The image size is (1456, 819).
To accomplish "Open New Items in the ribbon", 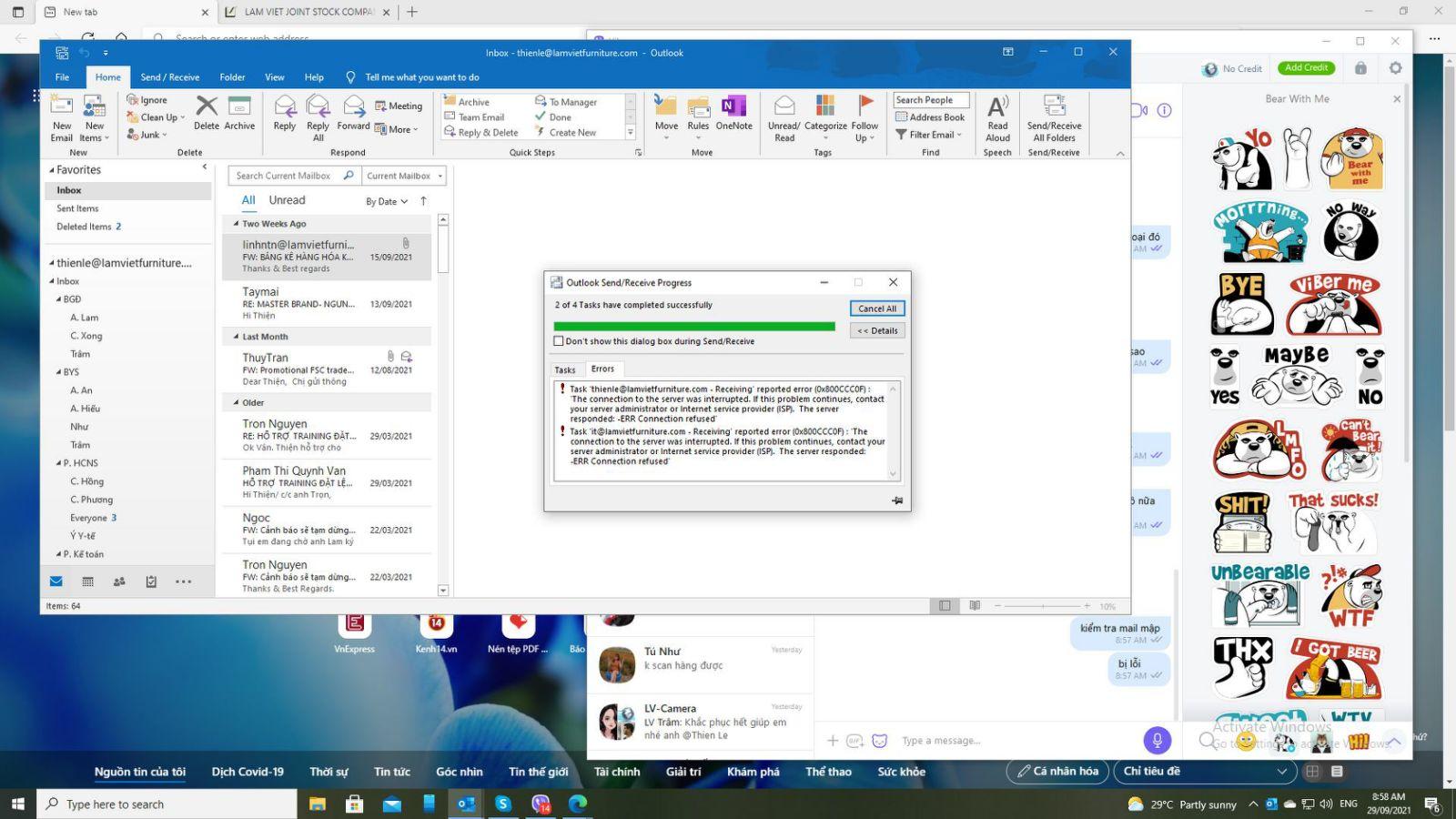I will pyautogui.click(x=95, y=119).
